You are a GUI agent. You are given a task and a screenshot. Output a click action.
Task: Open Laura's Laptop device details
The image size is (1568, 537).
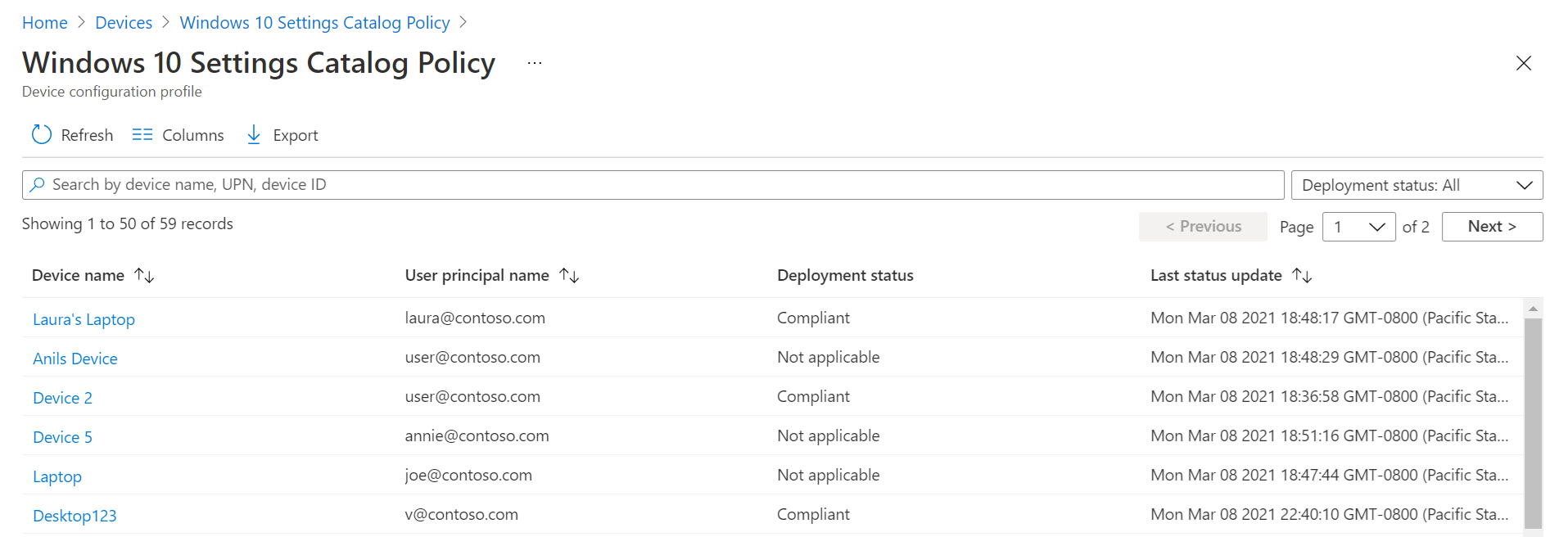(x=84, y=319)
